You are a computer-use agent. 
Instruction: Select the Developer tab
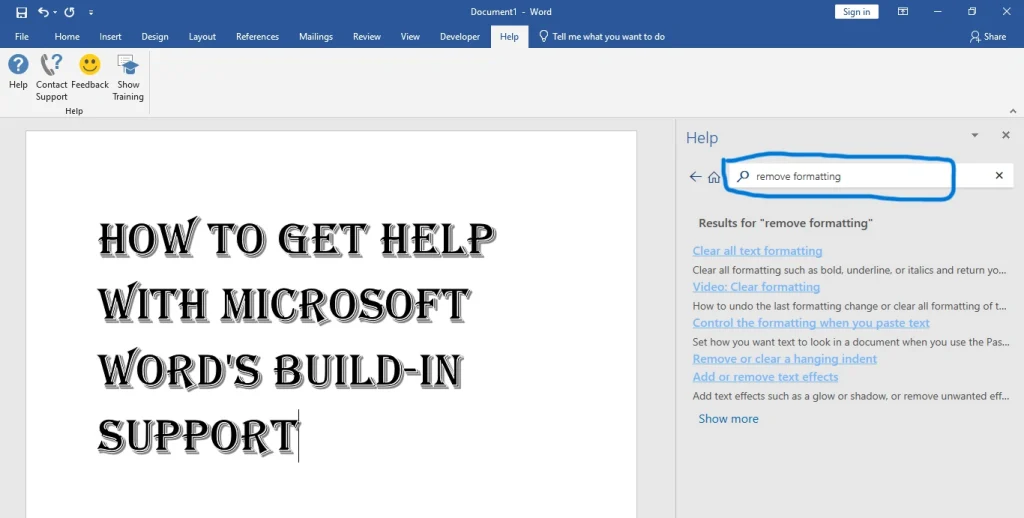tap(460, 37)
